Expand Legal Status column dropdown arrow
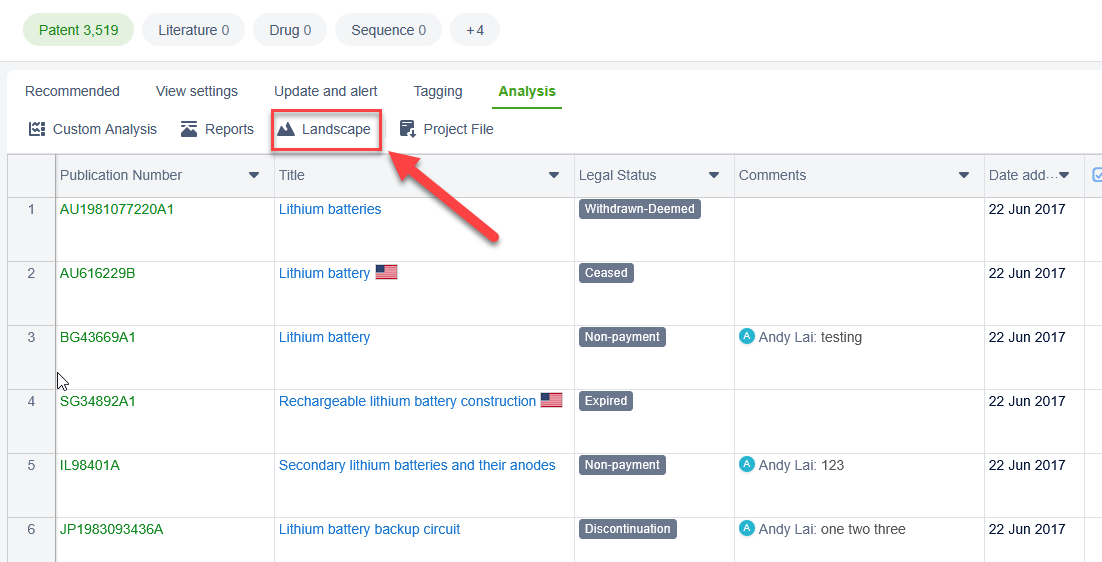The width and height of the screenshot is (1102, 562). 714,175
